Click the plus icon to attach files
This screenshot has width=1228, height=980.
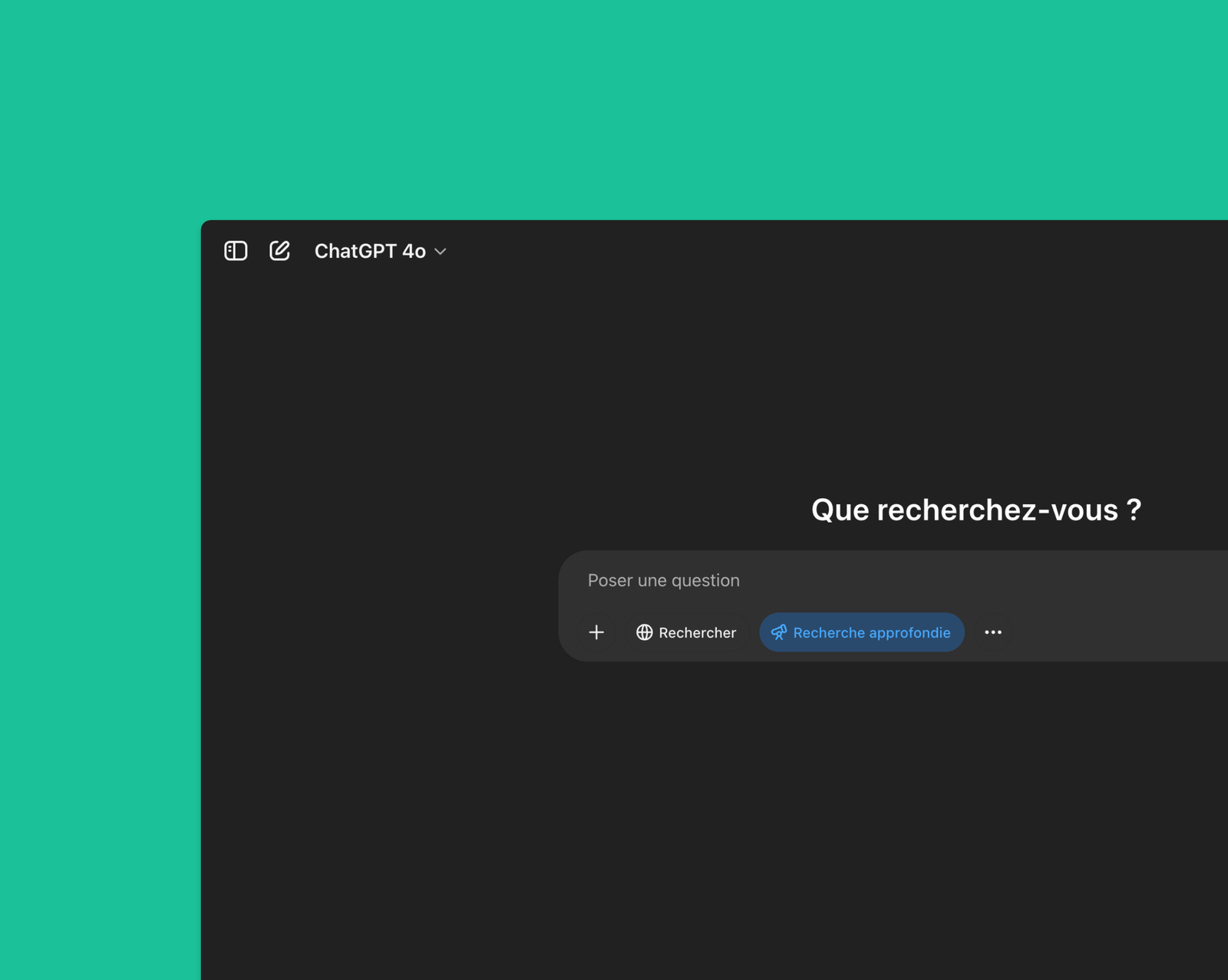pos(596,632)
